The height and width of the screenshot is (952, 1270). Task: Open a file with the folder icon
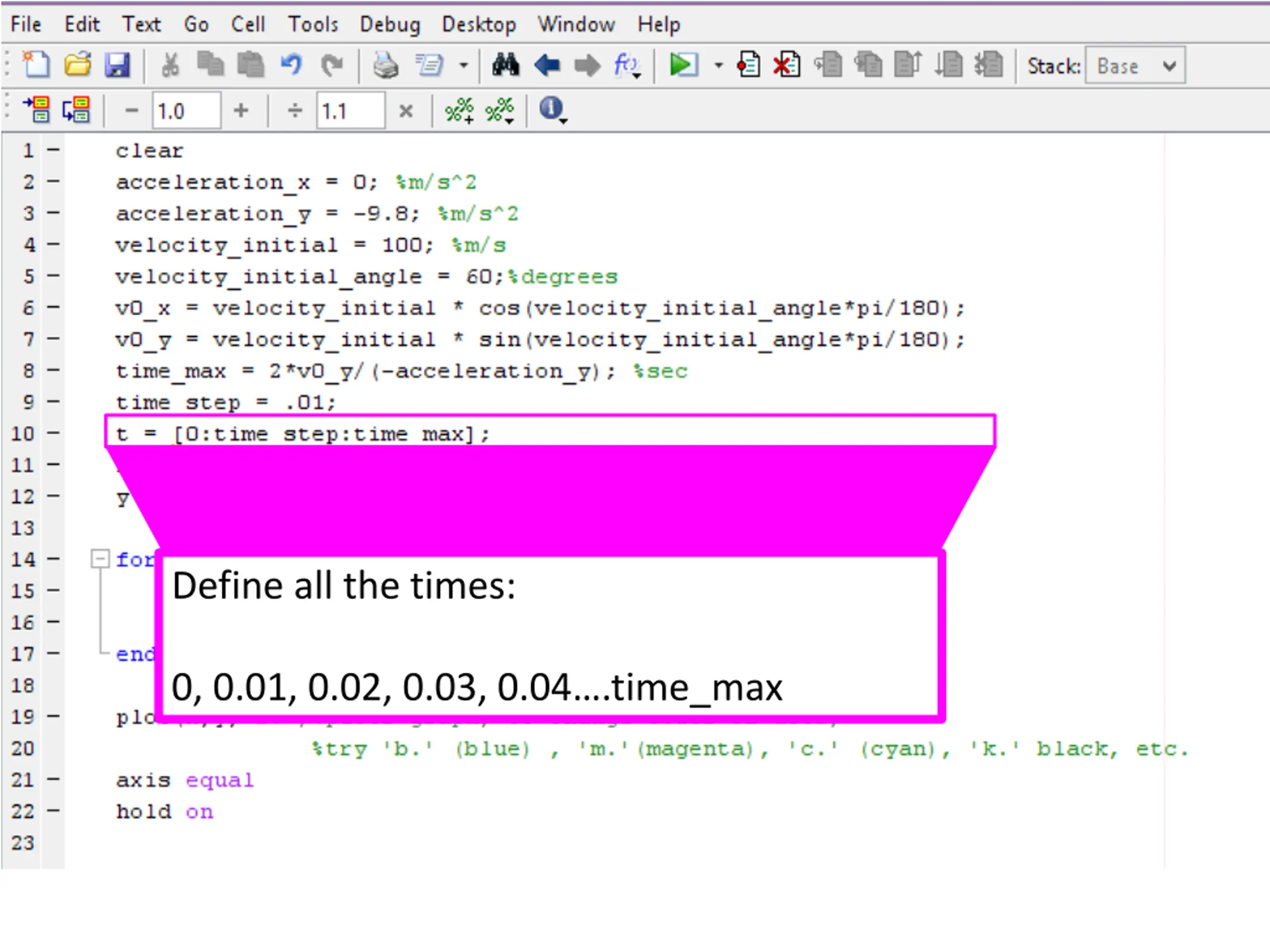tap(77, 64)
